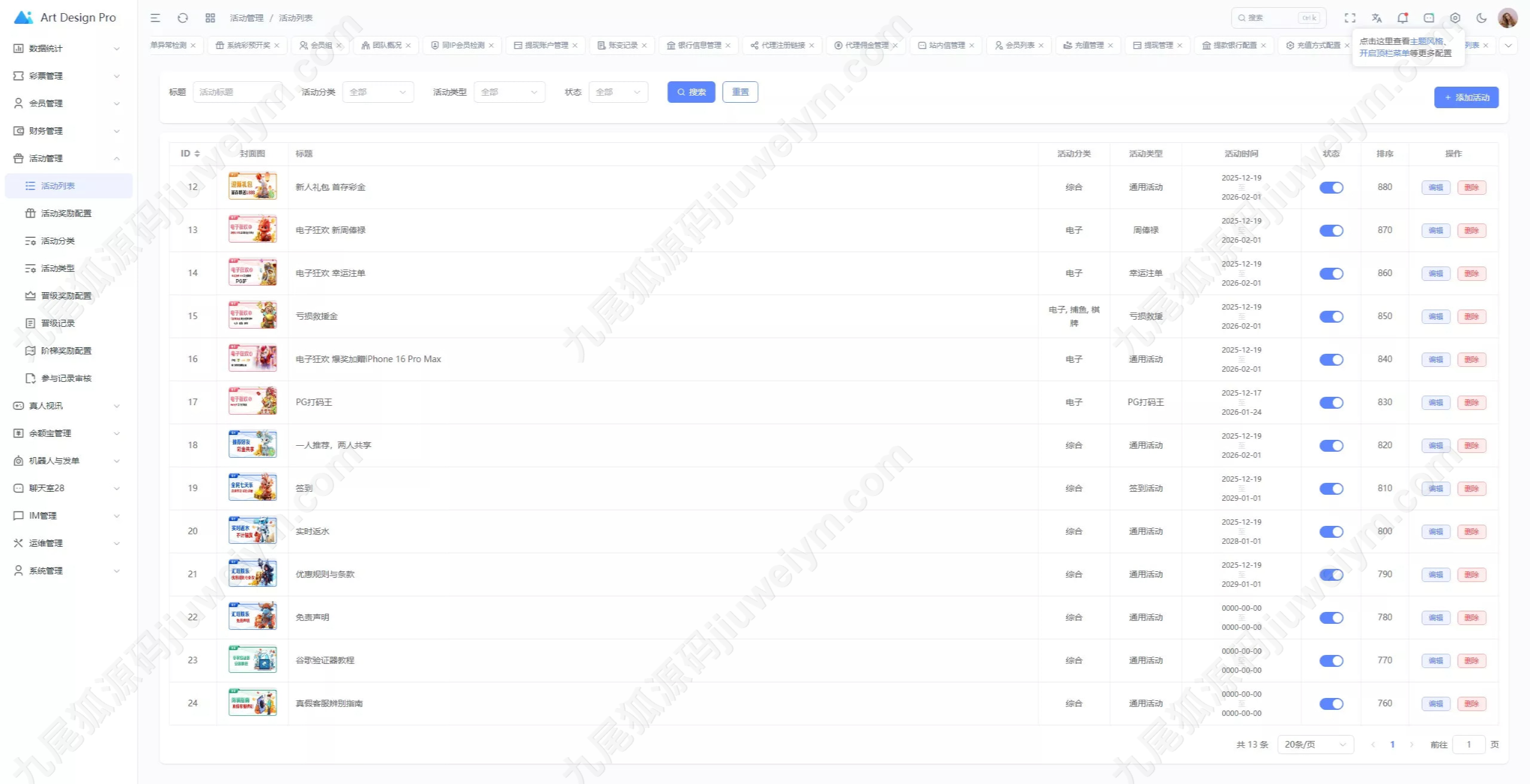Switch to dark mode moon icon

coord(1482,18)
